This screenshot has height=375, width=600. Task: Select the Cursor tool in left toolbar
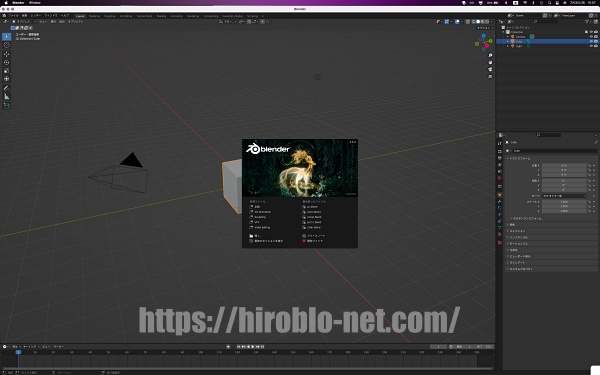(7, 45)
